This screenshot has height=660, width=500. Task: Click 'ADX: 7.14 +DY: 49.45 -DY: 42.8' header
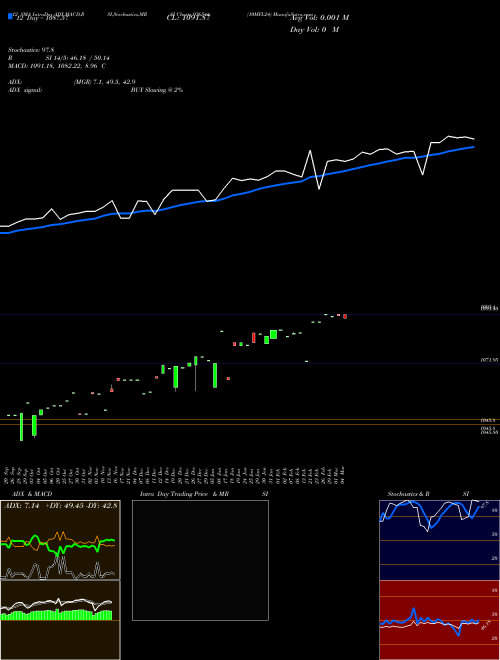point(61,506)
